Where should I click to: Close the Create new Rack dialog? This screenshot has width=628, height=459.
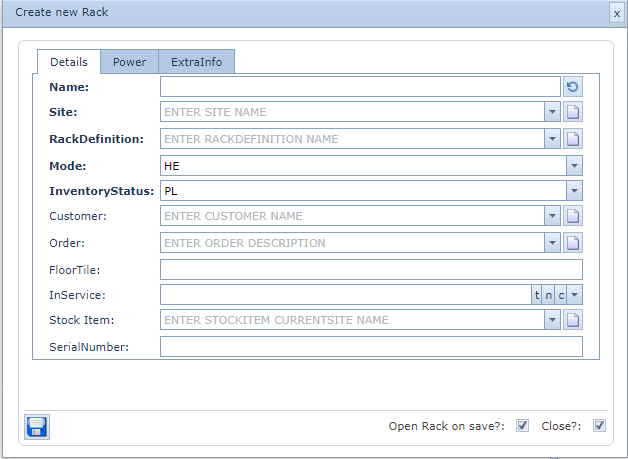616,13
